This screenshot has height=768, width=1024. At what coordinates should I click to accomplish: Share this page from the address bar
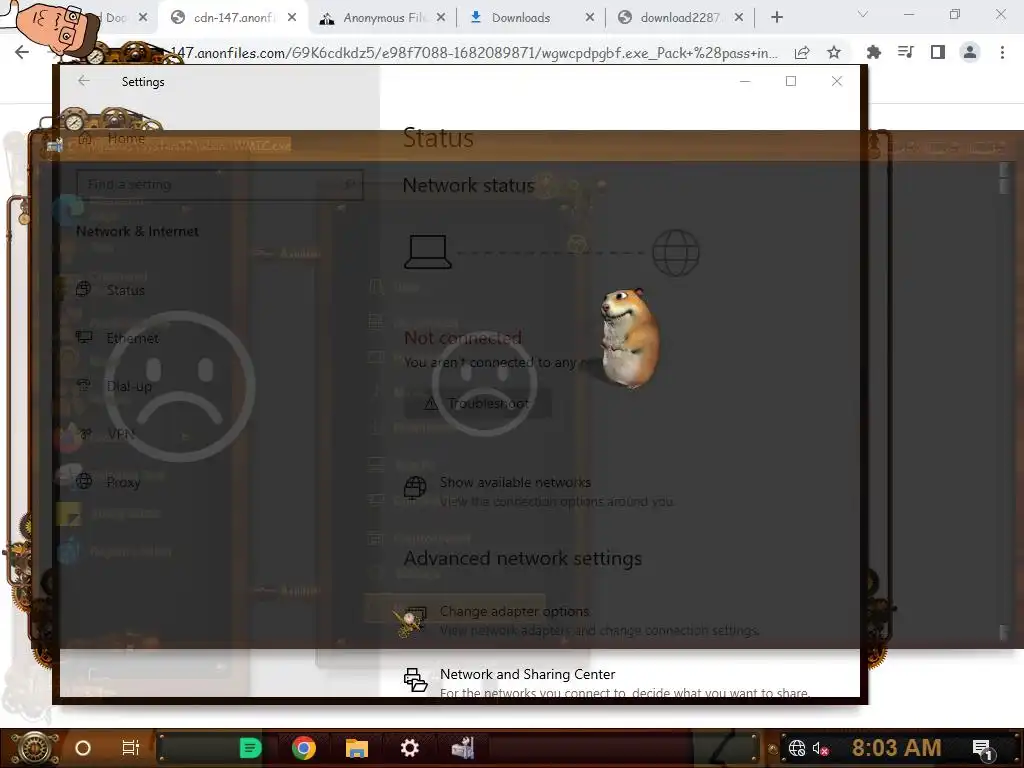tap(802, 52)
